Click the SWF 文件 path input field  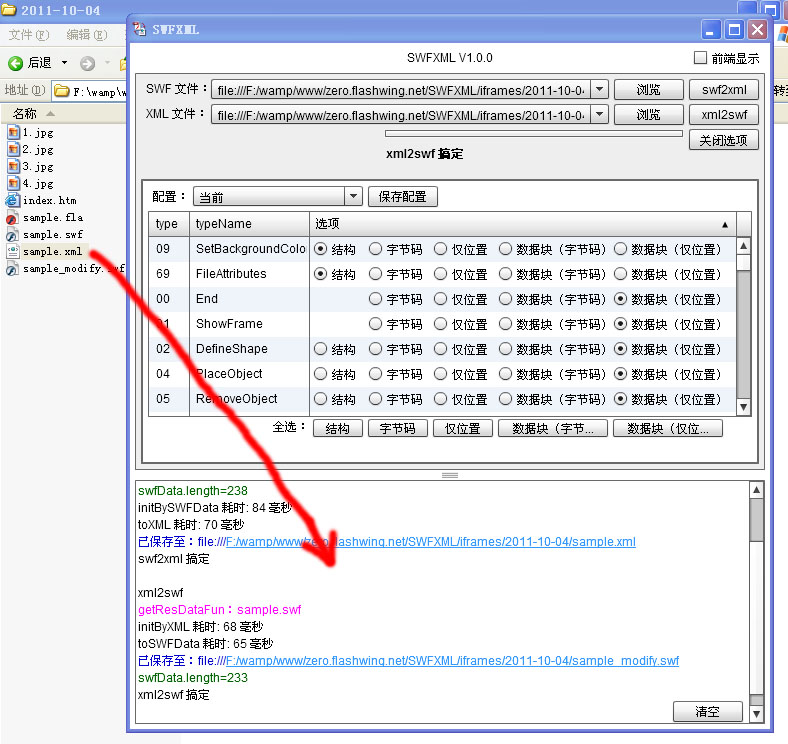point(401,90)
